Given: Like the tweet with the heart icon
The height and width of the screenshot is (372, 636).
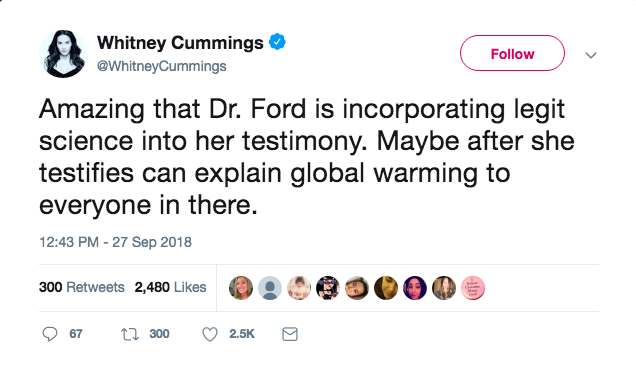Looking at the screenshot, I should 210,334.
